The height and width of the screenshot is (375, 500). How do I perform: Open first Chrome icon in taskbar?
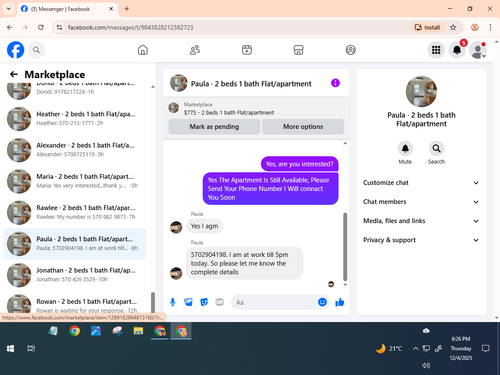click(75, 331)
